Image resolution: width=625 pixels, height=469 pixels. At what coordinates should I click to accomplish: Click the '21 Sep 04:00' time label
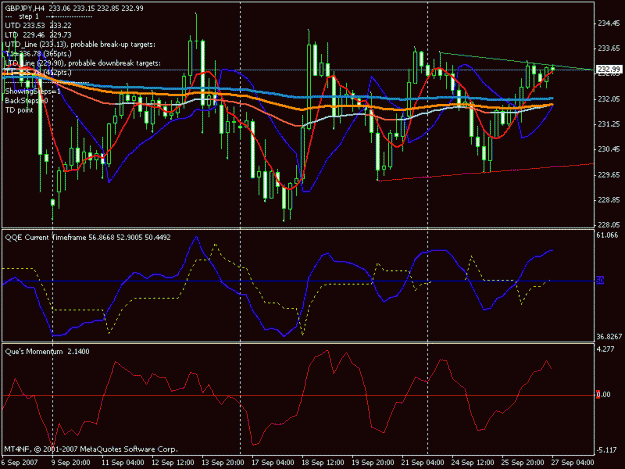coord(423,463)
